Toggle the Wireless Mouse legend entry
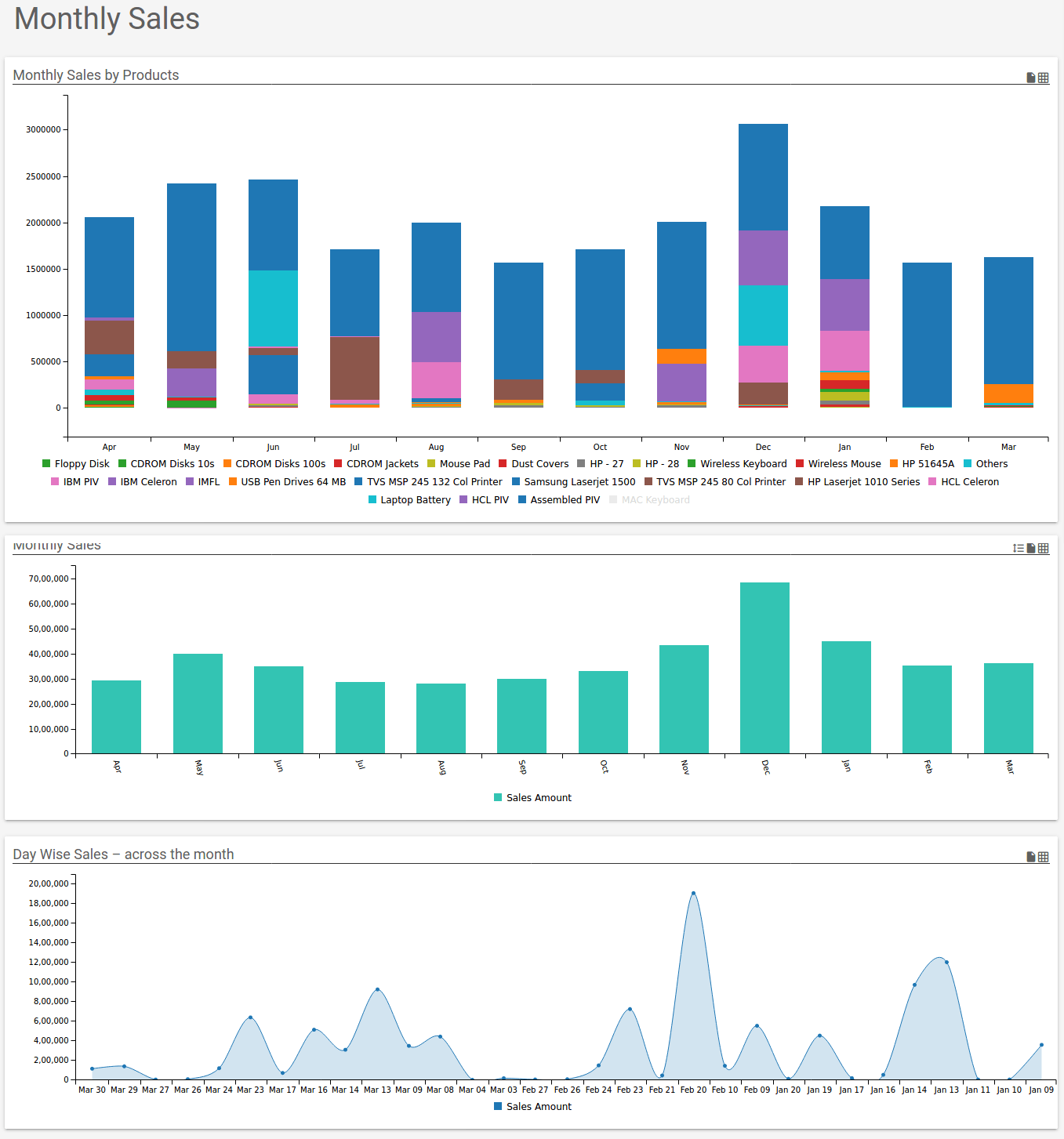The width and height of the screenshot is (1064, 1139). pos(839,463)
